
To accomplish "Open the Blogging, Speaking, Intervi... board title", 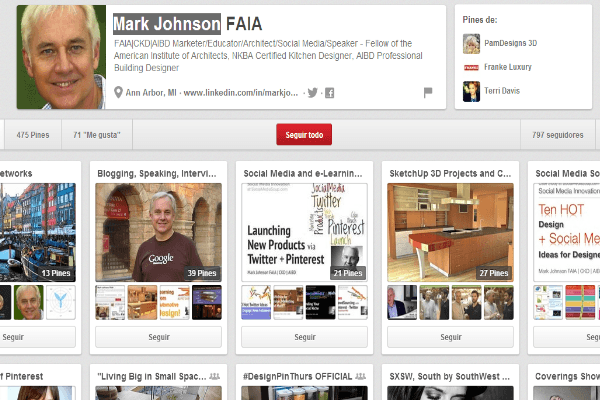I will [157, 173].
